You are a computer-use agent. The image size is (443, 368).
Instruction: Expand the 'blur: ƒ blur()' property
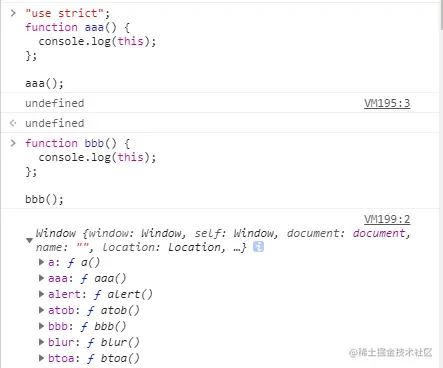41,342
